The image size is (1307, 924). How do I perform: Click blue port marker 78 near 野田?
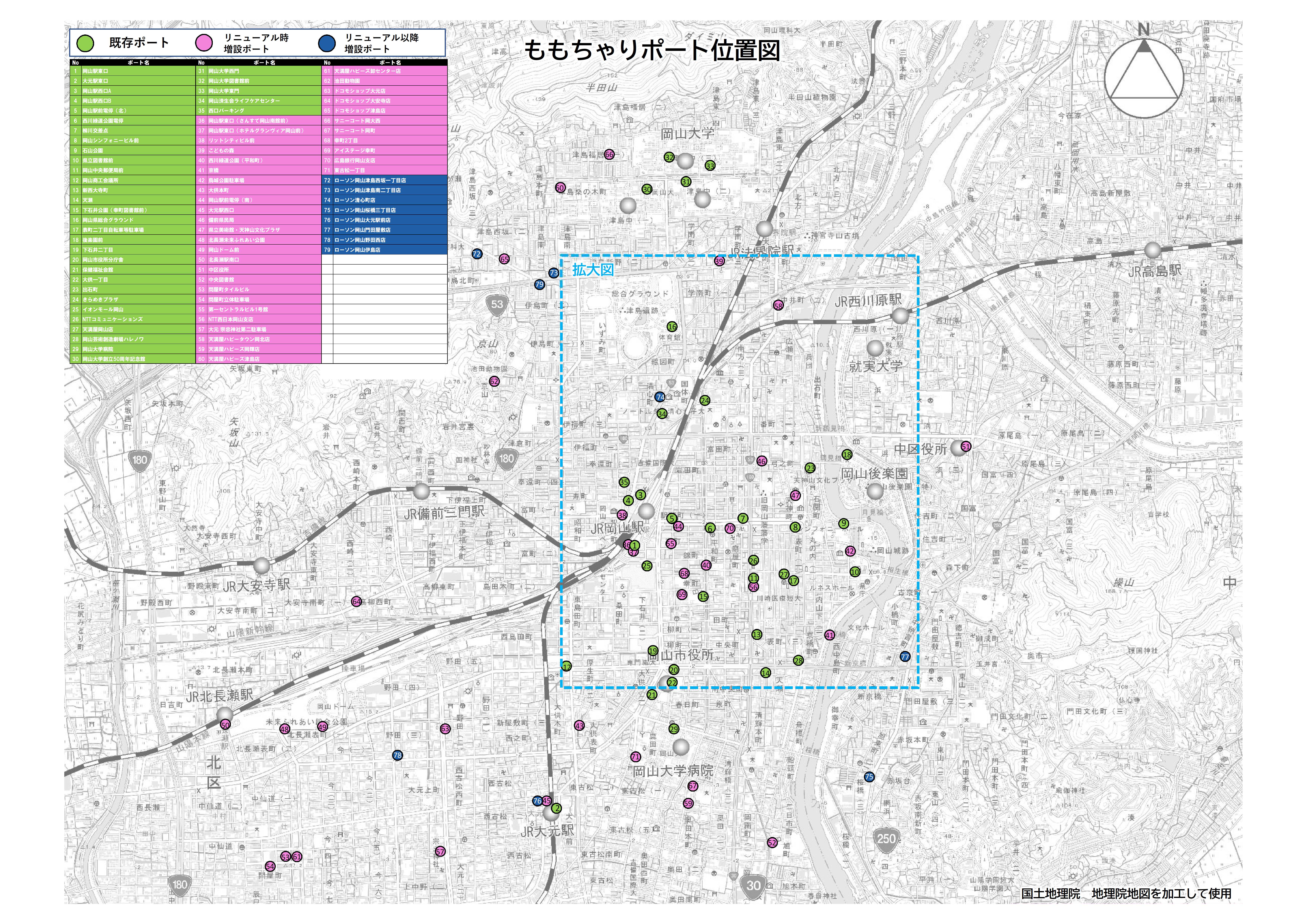pos(397,755)
